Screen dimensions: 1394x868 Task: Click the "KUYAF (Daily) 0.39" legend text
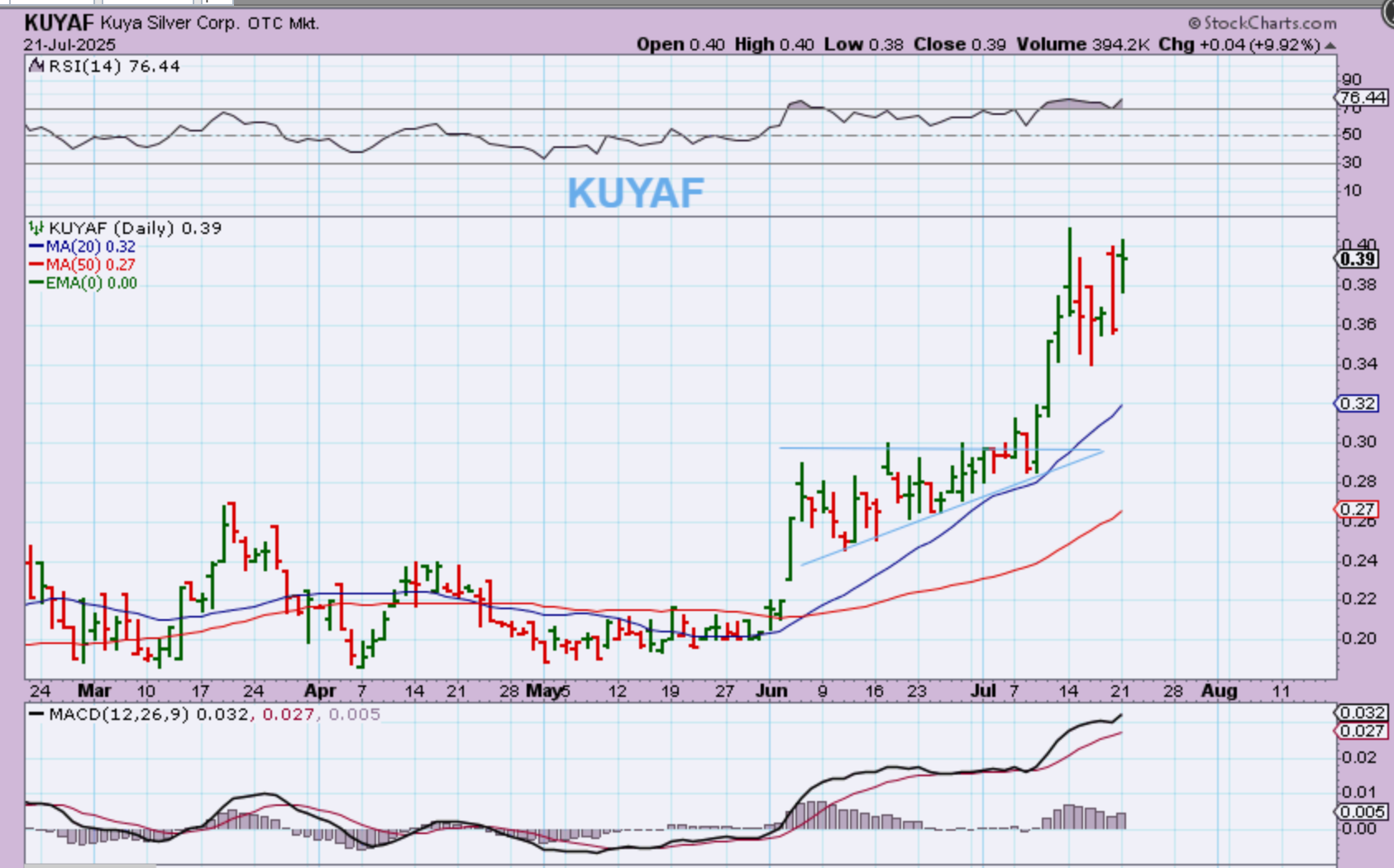(136, 228)
